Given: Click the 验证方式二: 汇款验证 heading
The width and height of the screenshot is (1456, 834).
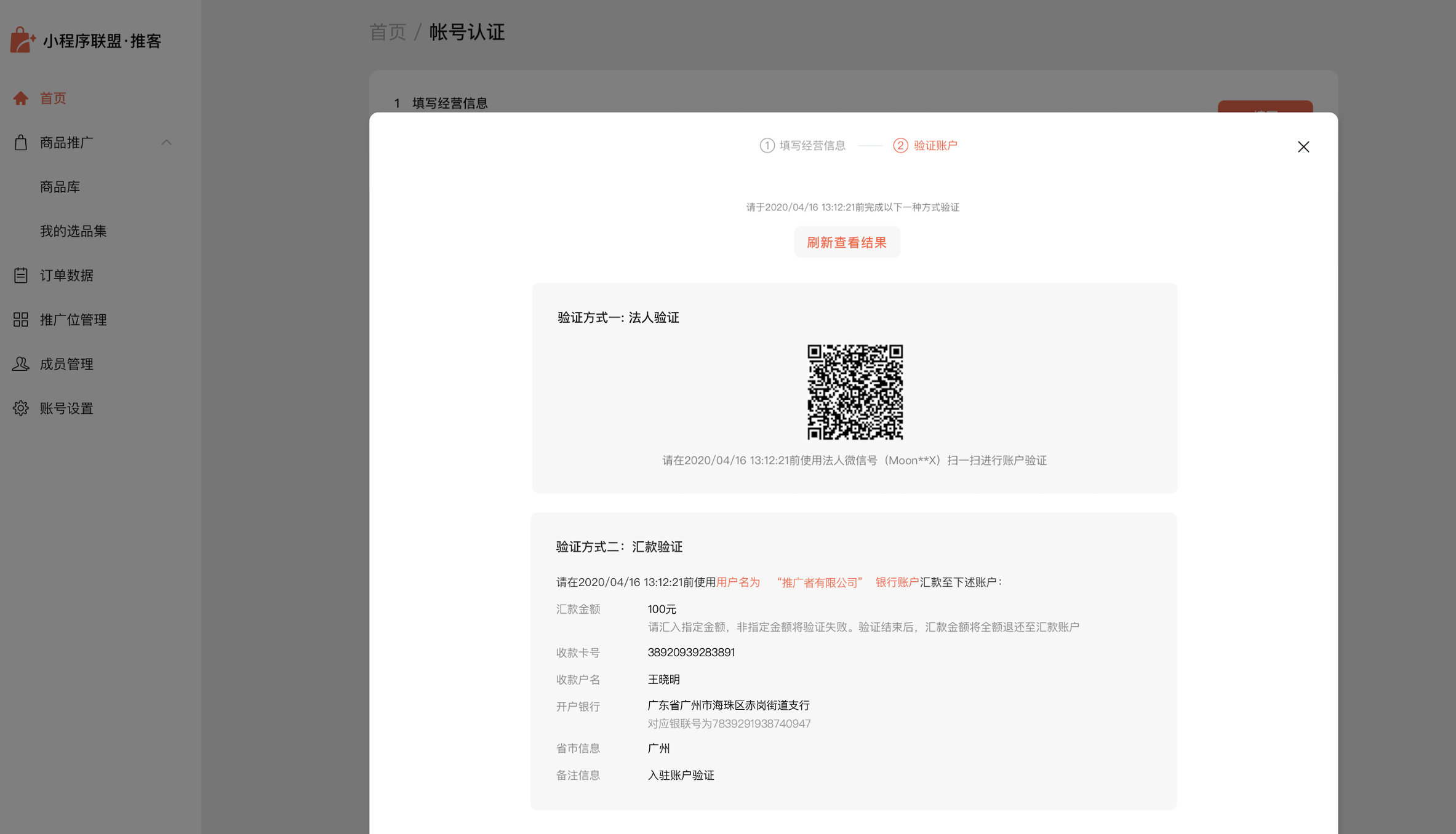Looking at the screenshot, I should coord(619,547).
